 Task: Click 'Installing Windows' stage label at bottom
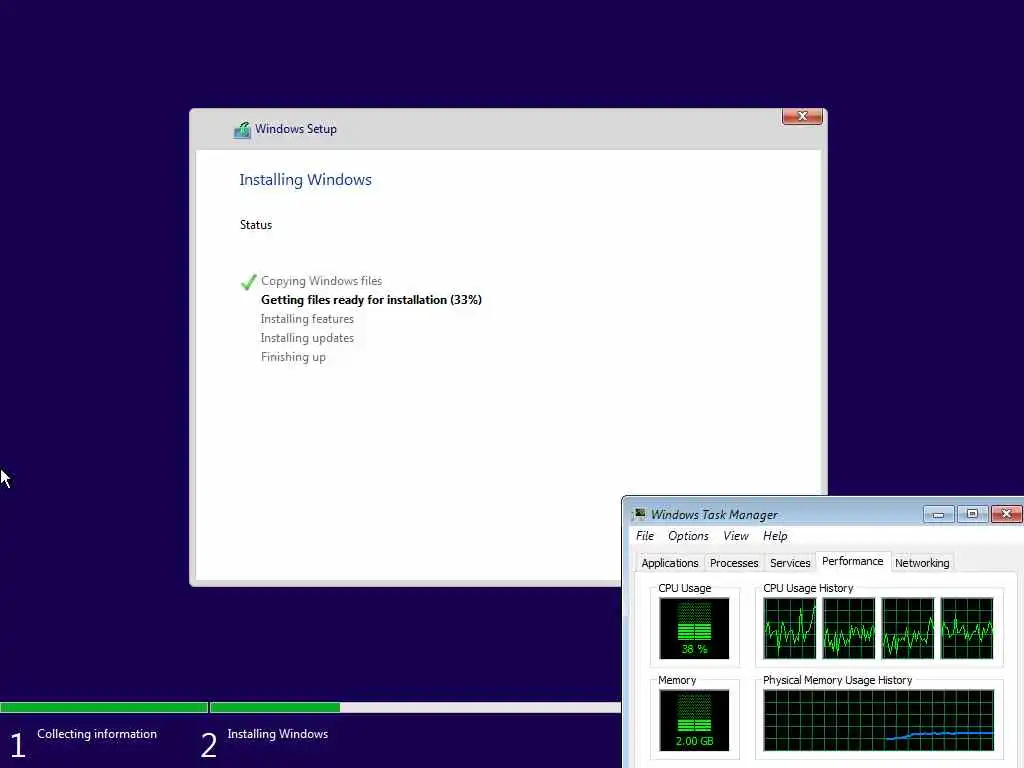click(278, 734)
